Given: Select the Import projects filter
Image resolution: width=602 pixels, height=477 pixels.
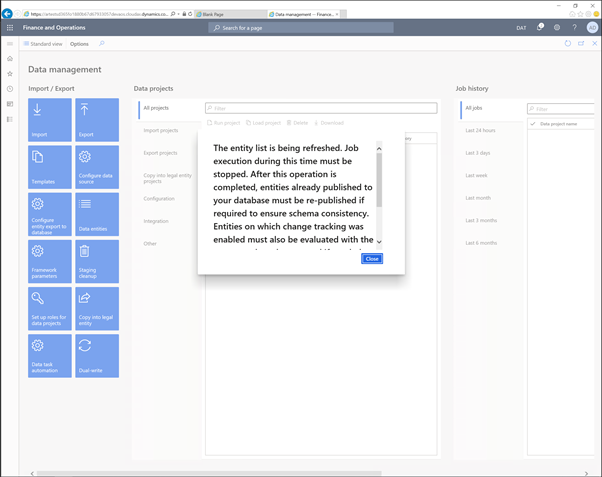Looking at the screenshot, I should click(x=161, y=130).
